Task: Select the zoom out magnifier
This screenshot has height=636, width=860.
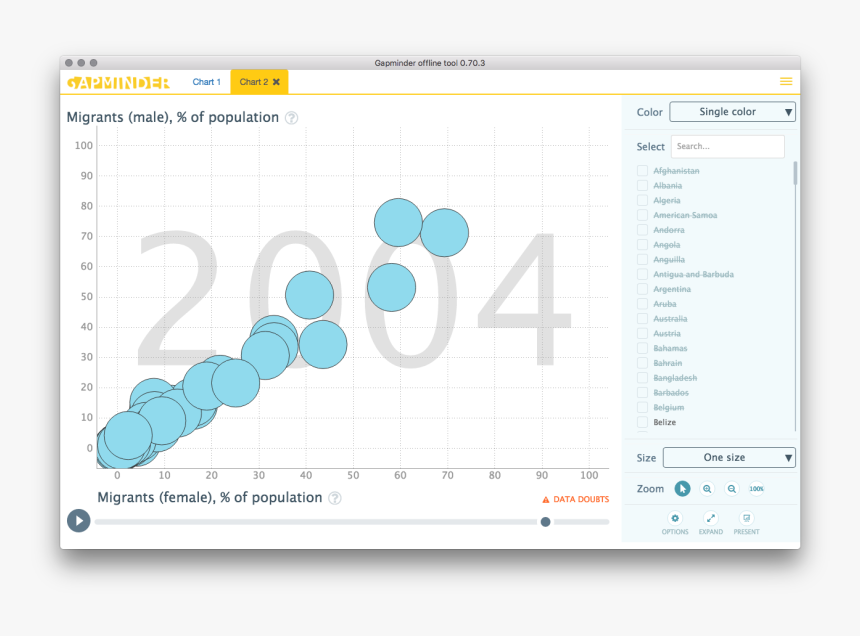Action: (x=732, y=489)
